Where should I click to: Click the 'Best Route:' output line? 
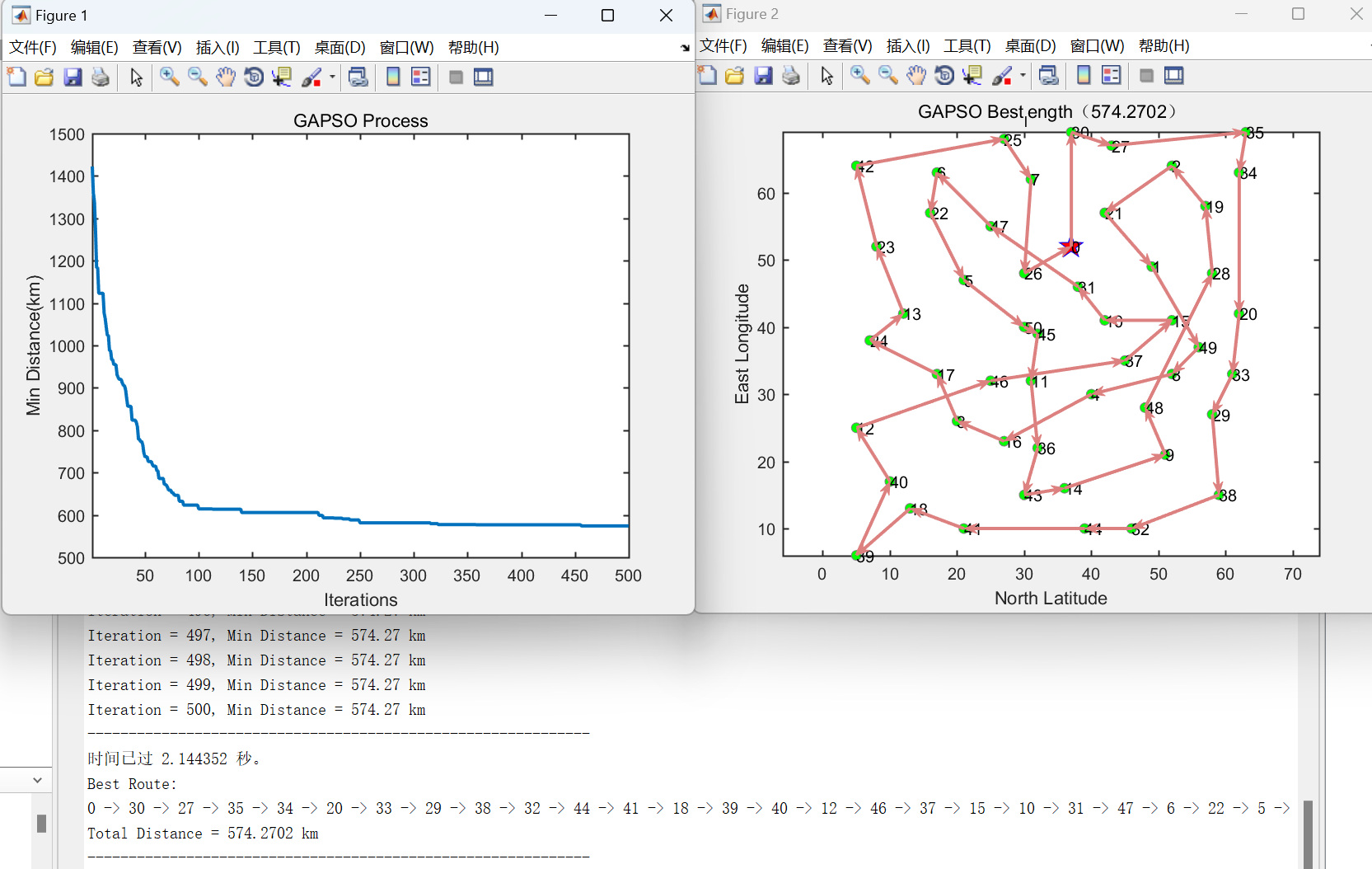(132, 784)
